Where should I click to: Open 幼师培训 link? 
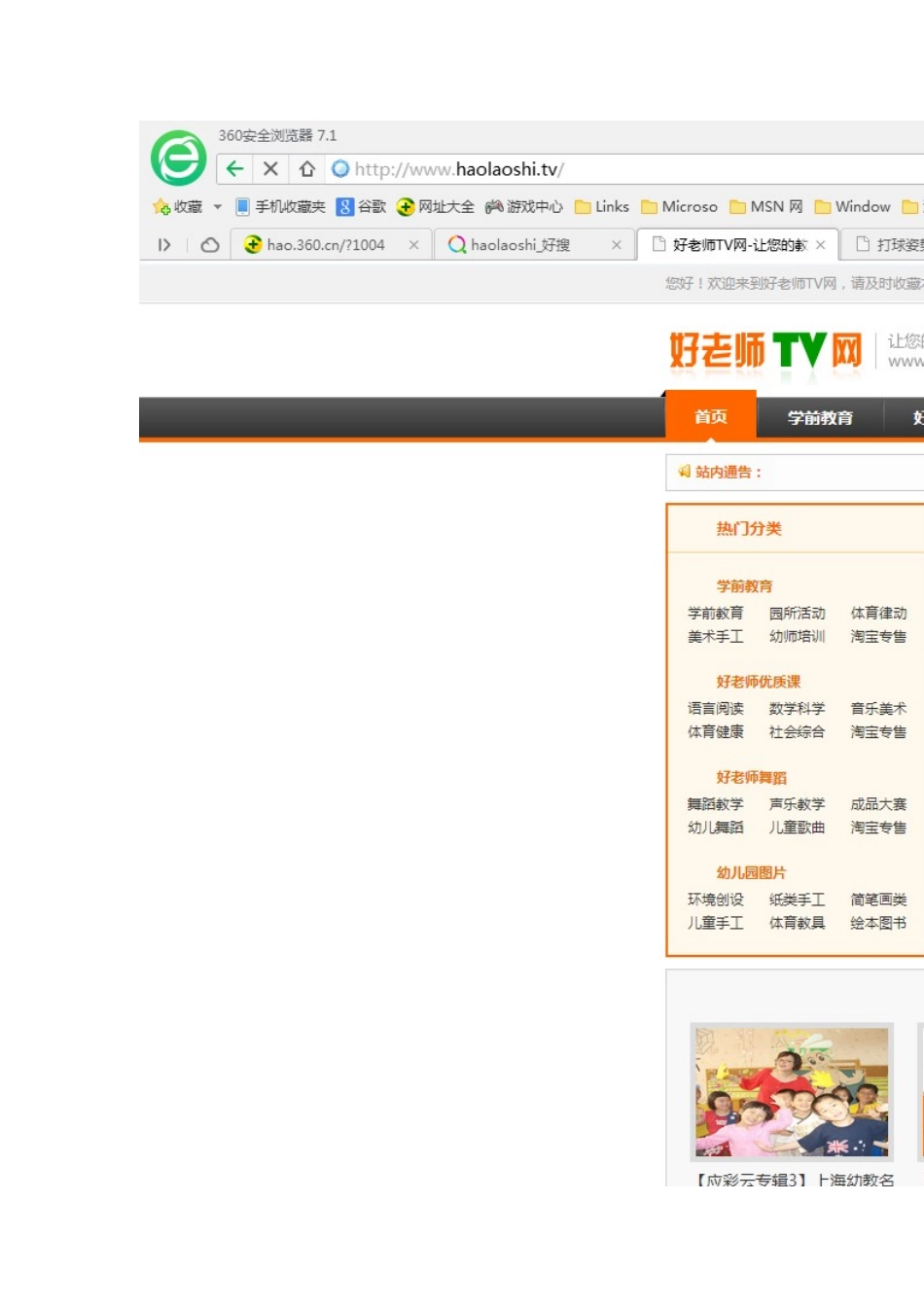click(x=797, y=636)
